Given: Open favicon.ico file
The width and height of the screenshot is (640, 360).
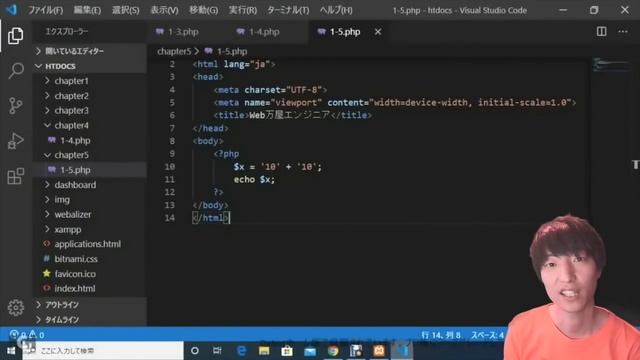Looking at the screenshot, I should coord(90,273).
